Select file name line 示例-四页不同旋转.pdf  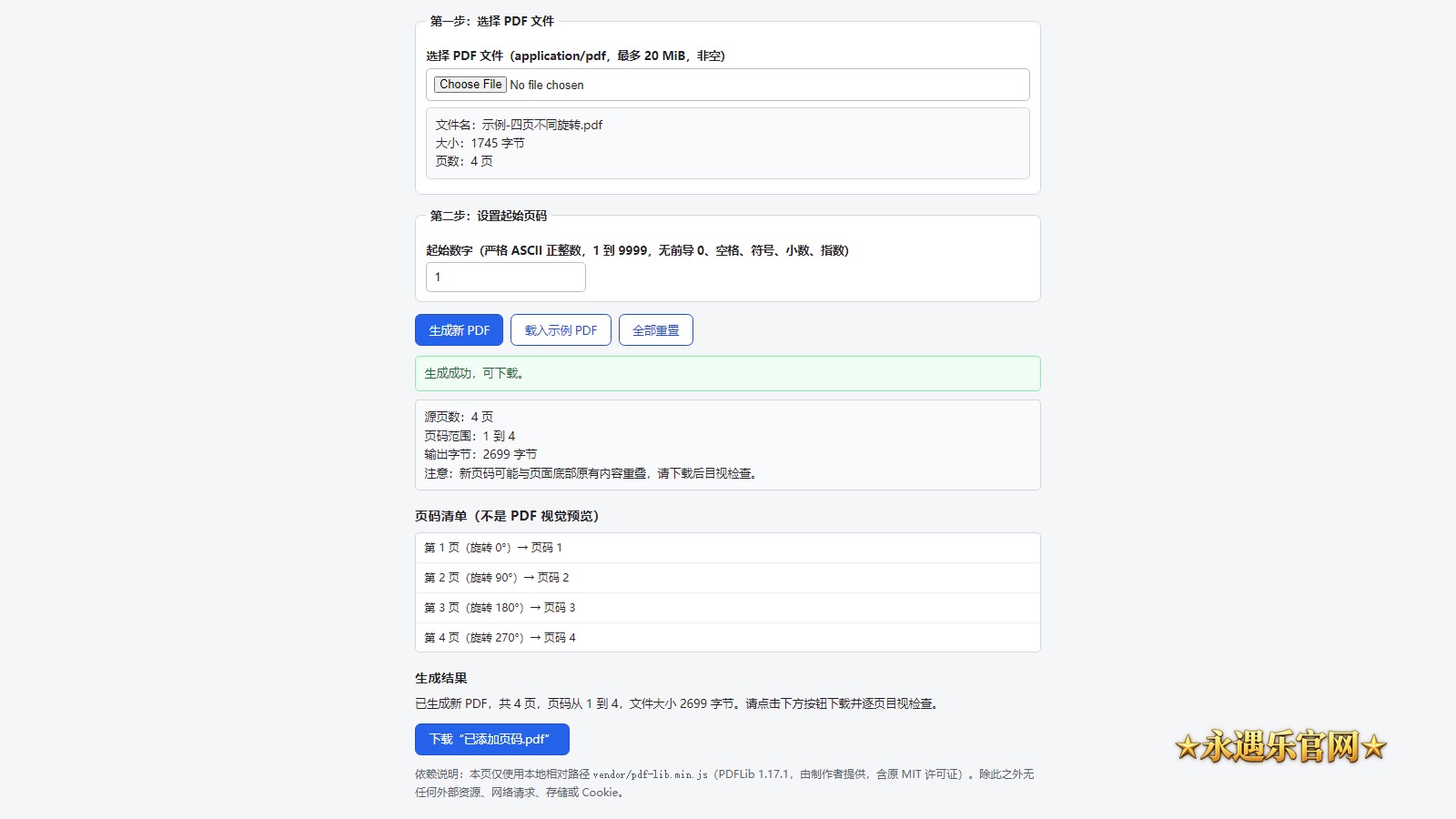coord(519,125)
